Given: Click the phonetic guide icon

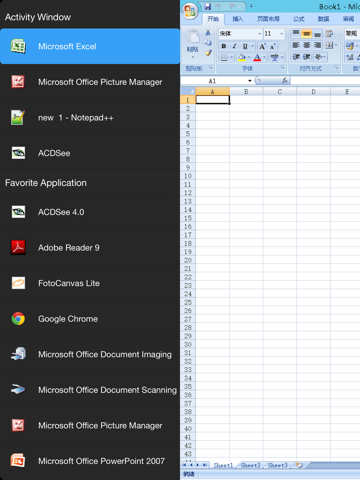Looking at the screenshot, I should pos(275,58).
